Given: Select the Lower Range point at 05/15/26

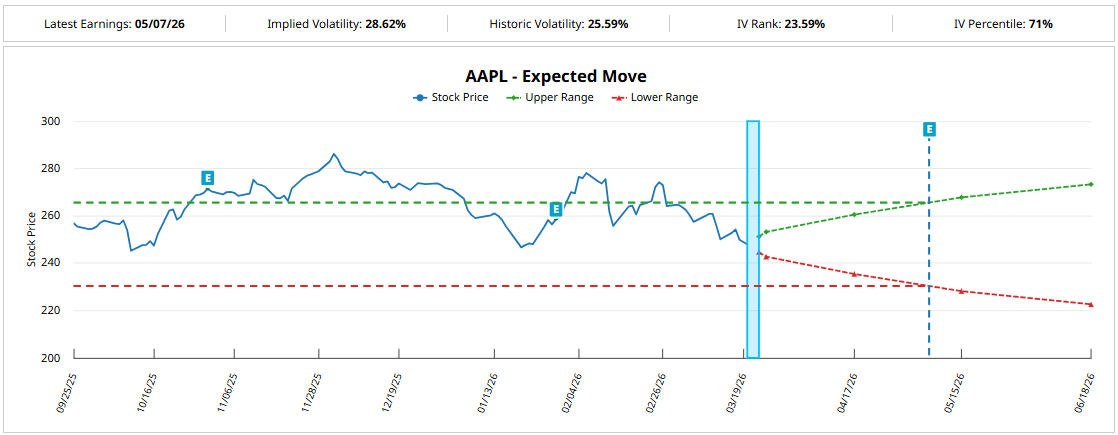Looking at the screenshot, I should pos(961,291).
